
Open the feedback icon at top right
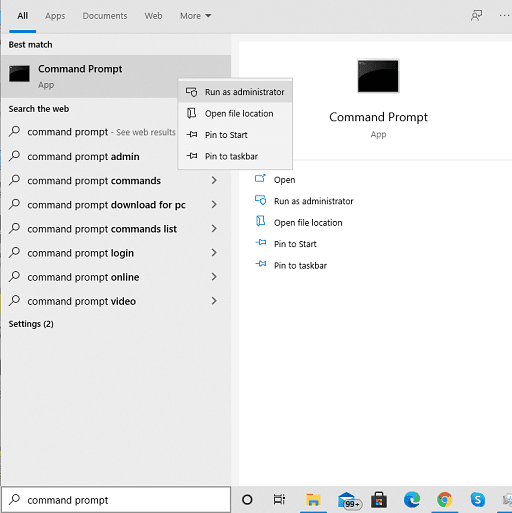[476, 16]
